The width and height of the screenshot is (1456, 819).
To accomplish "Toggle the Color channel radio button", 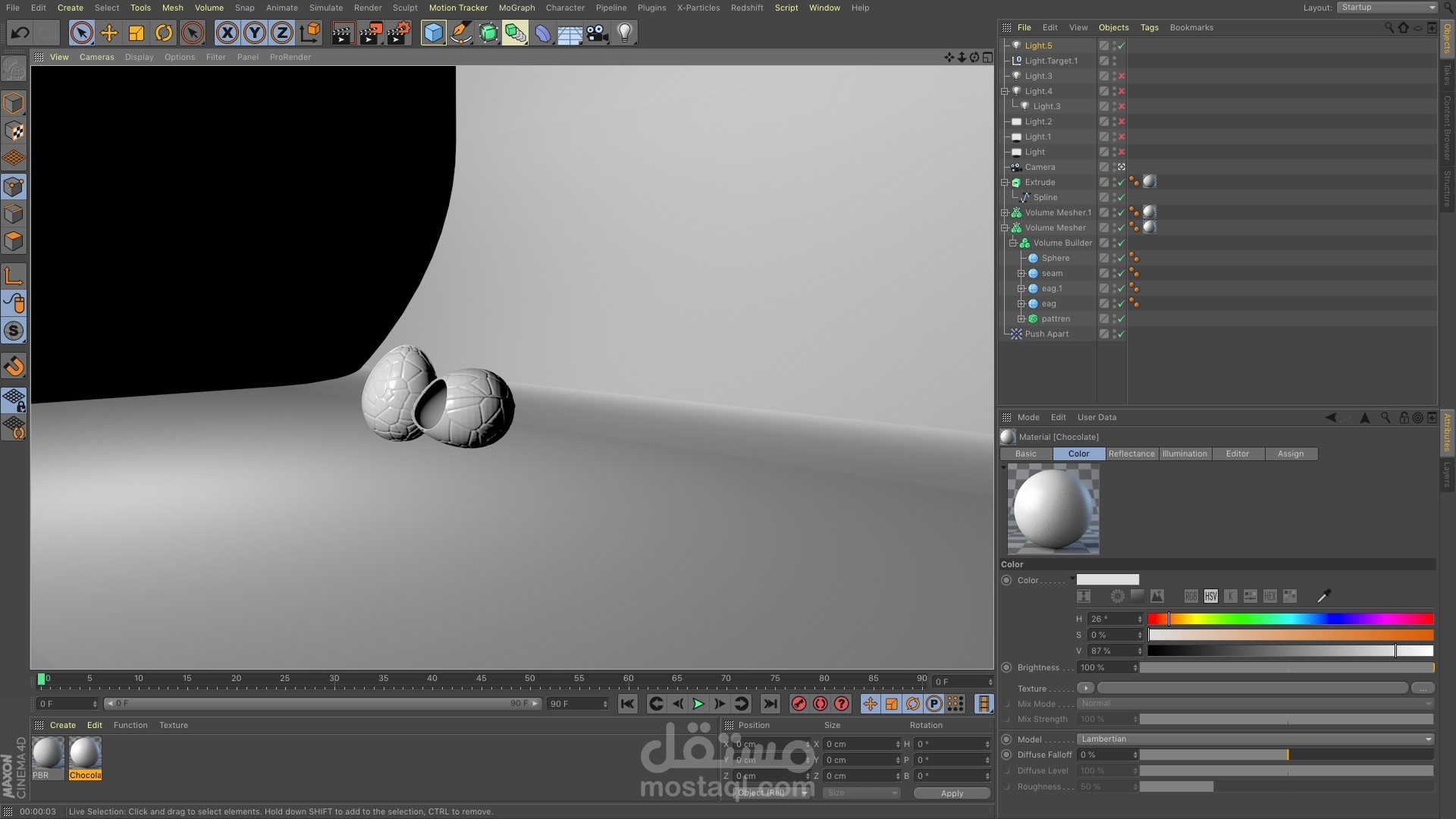I will 1006,580.
